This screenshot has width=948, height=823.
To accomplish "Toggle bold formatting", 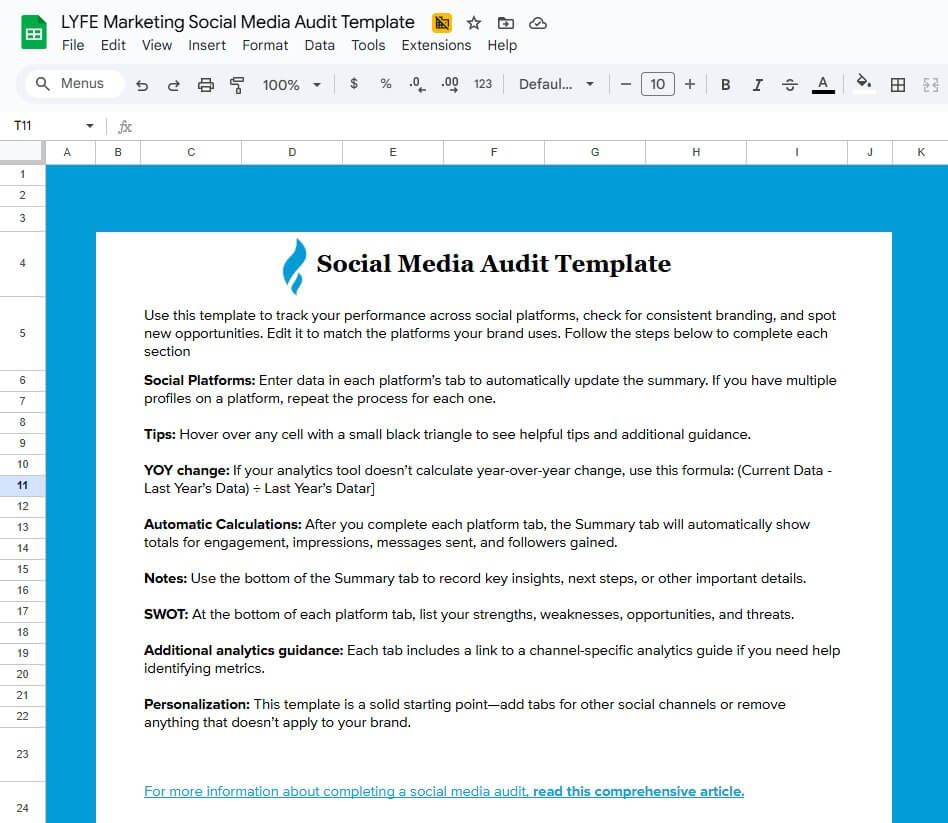I will pos(725,84).
